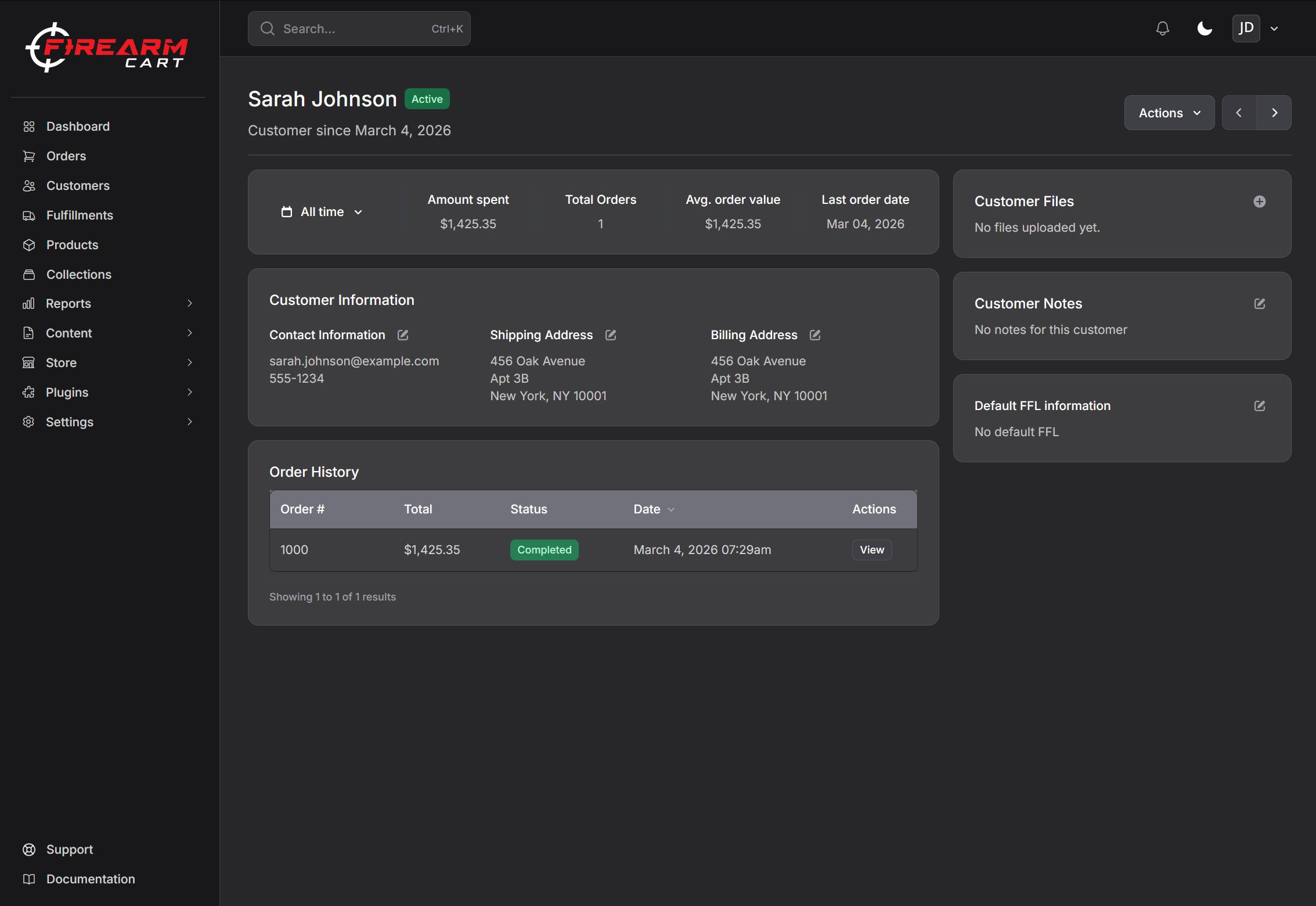Expand the Plugins submenu chevron

190,393
